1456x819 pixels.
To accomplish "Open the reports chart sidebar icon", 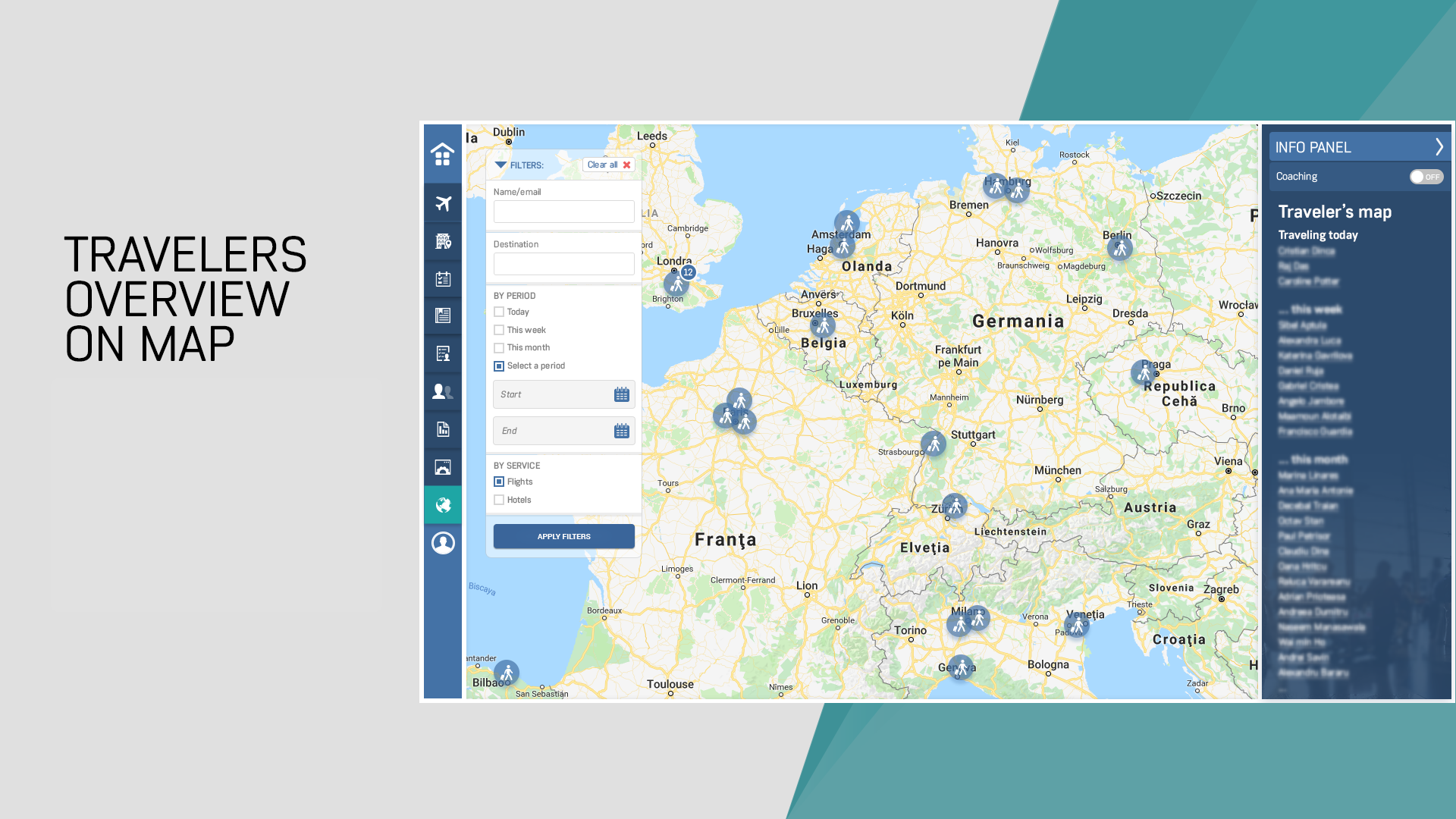I will click(443, 429).
